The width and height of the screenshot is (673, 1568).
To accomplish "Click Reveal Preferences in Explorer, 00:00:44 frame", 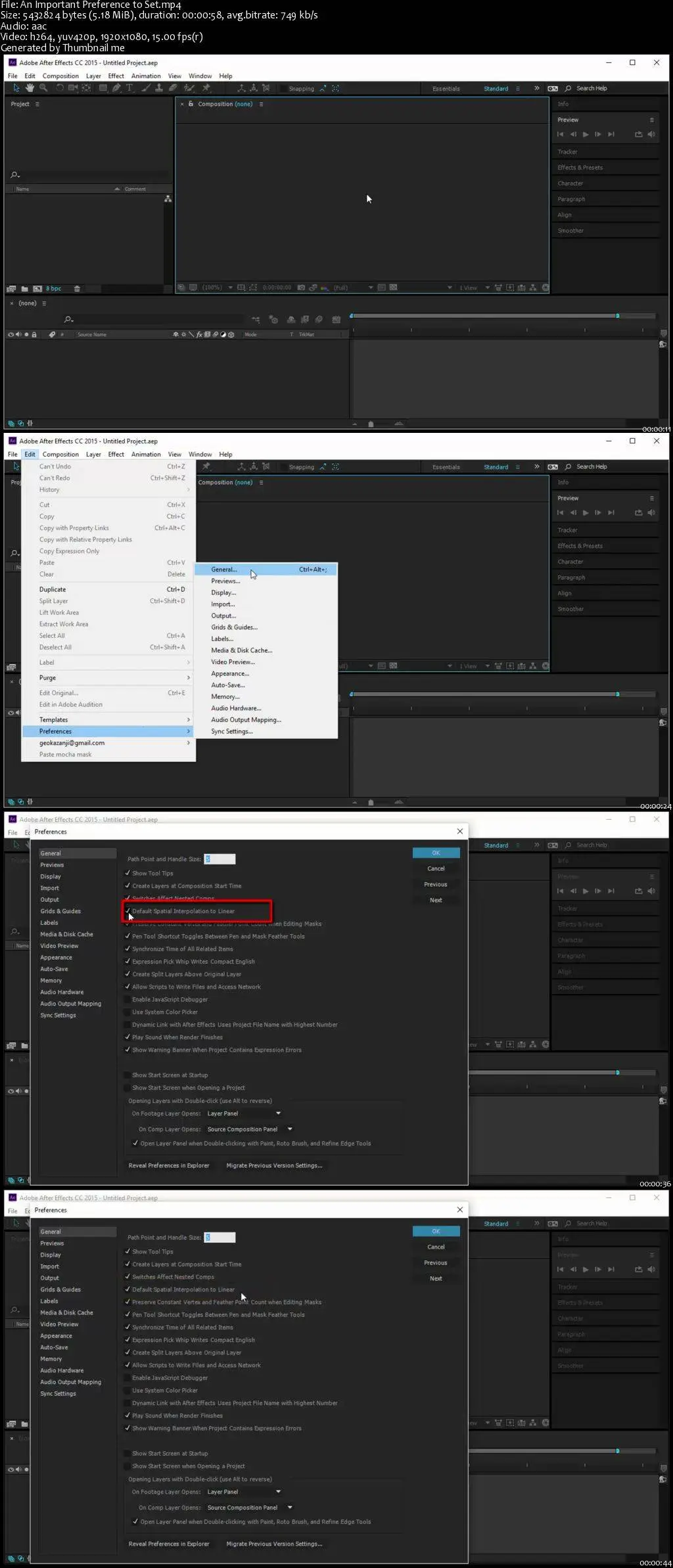I will click(x=169, y=1544).
